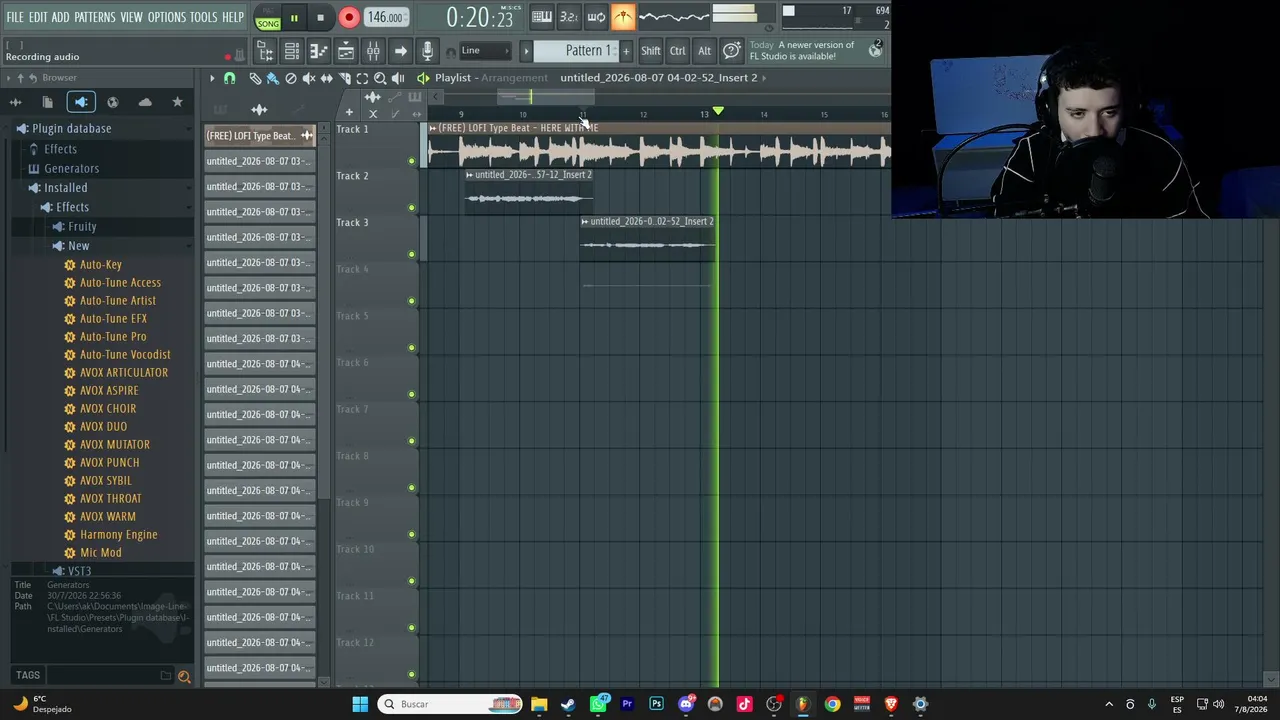Click the Alt modifier button

(x=704, y=51)
